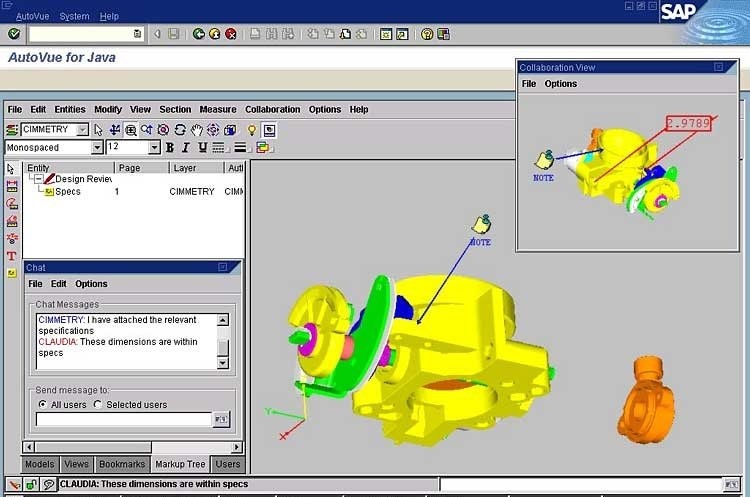Click the chat messages scroll down arrow
The height and width of the screenshot is (497, 750).
click(x=223, y=364)
